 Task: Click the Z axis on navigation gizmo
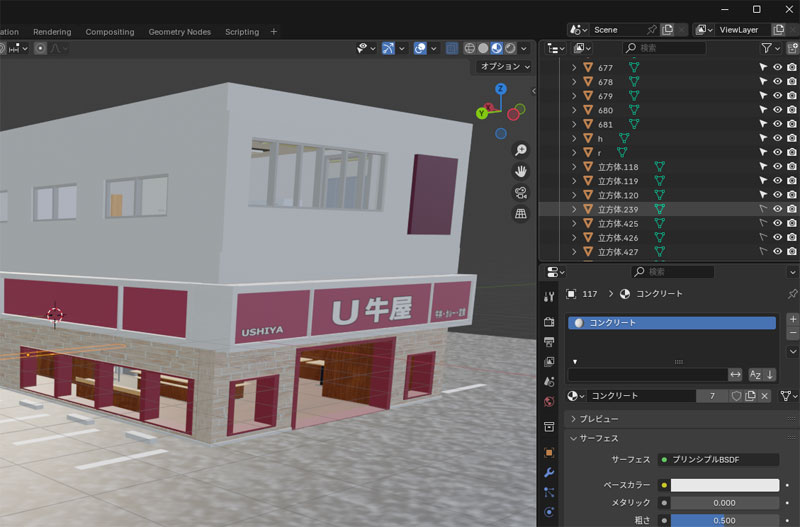pos(501,89)
